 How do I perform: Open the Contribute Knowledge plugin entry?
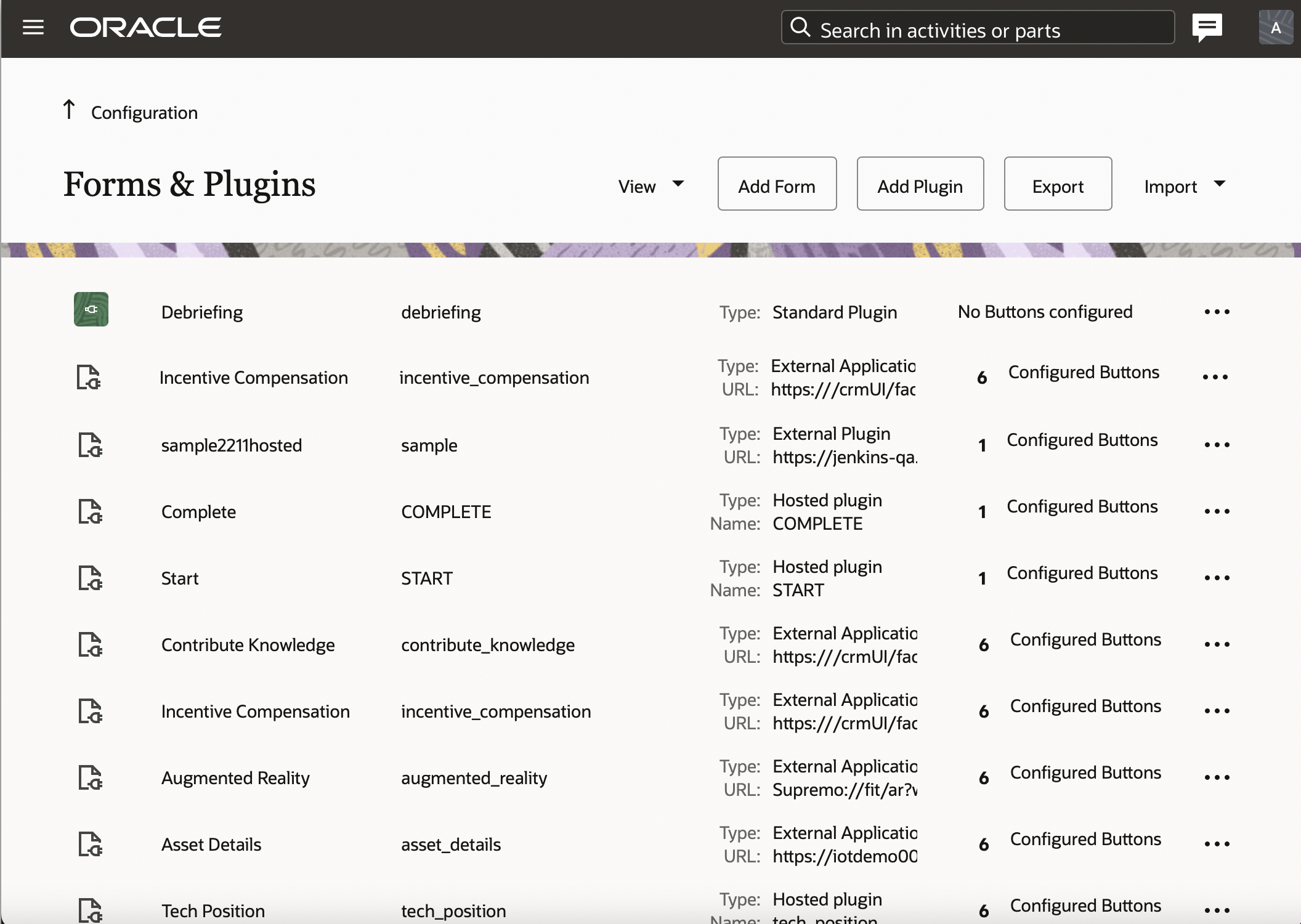tap(248, 645)
